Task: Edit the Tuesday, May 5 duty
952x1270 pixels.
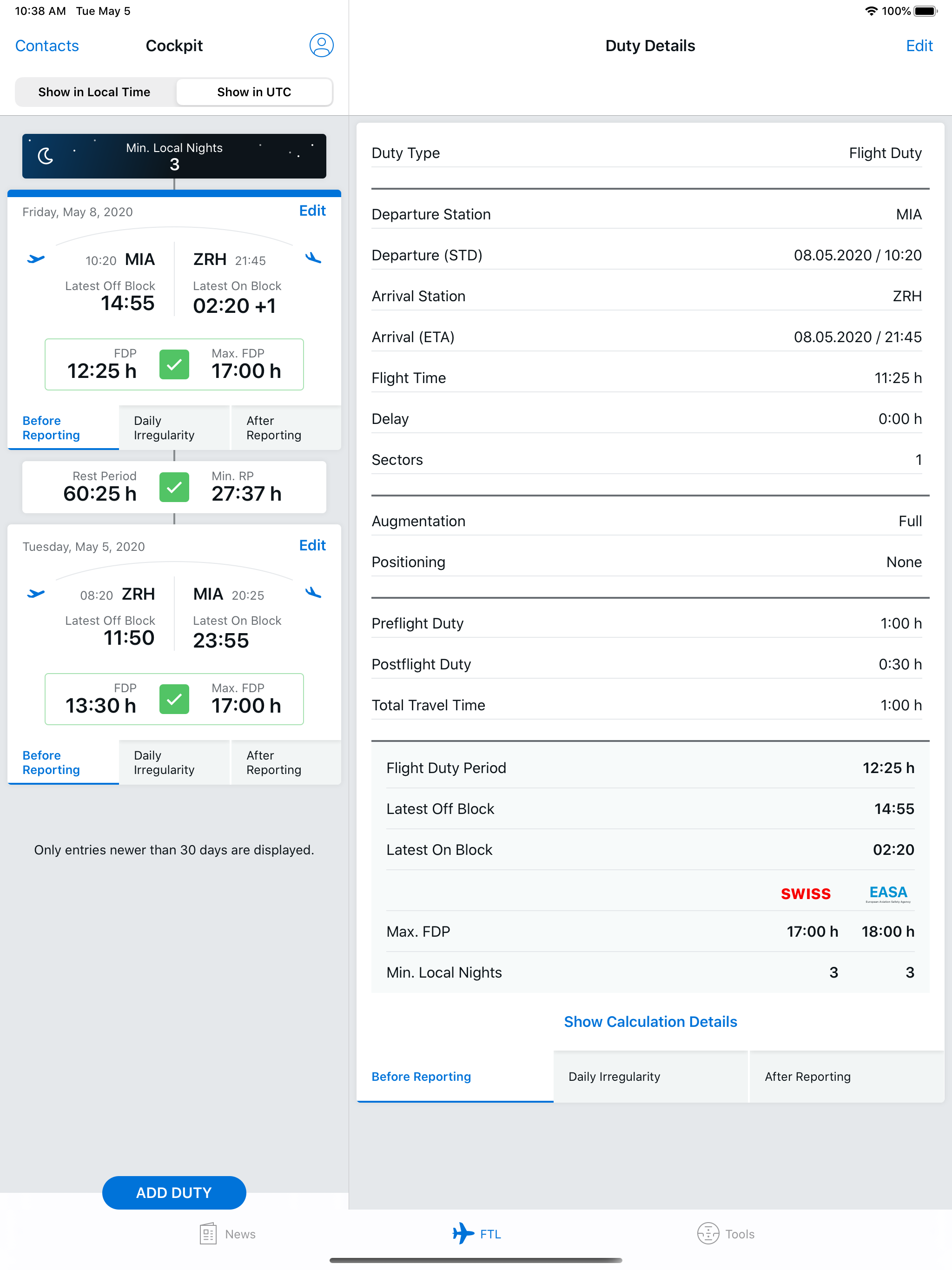Action: point(312,545)
